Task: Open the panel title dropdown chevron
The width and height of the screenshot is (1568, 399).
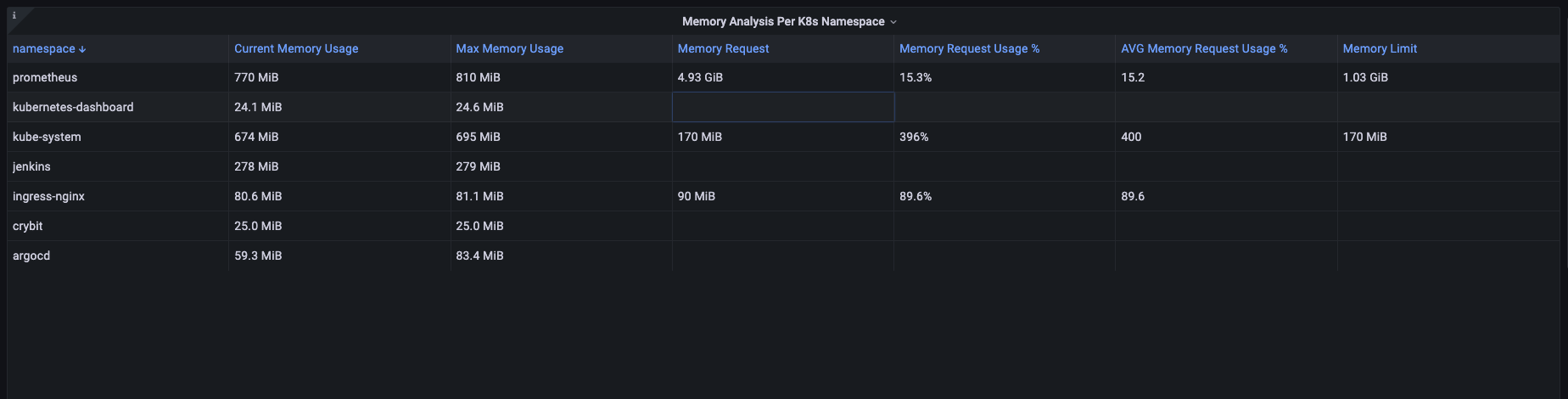Action: (x=893, y=22)
